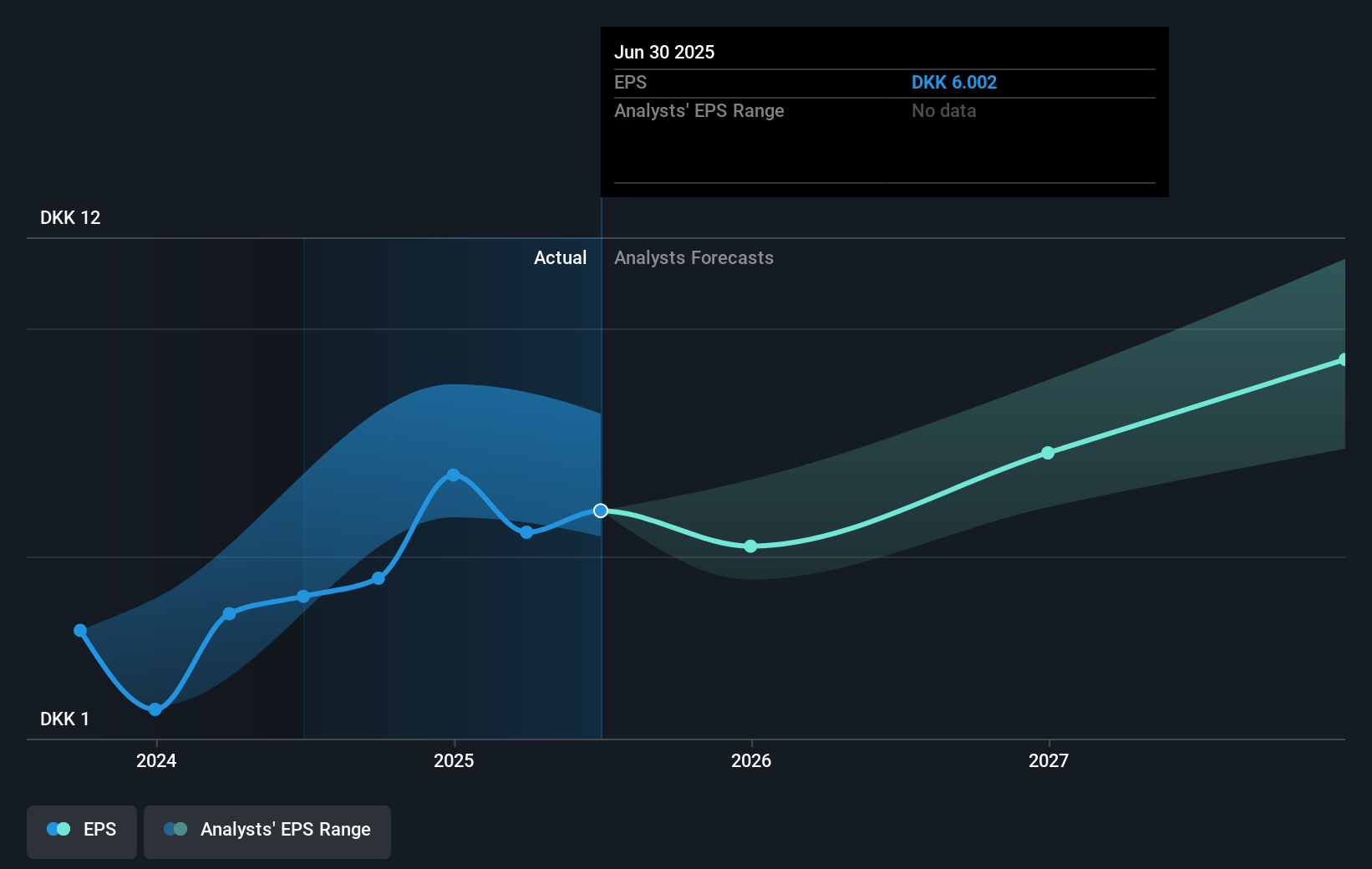
Task: Click the peak EPS data point near 2025
Action: 452,475
